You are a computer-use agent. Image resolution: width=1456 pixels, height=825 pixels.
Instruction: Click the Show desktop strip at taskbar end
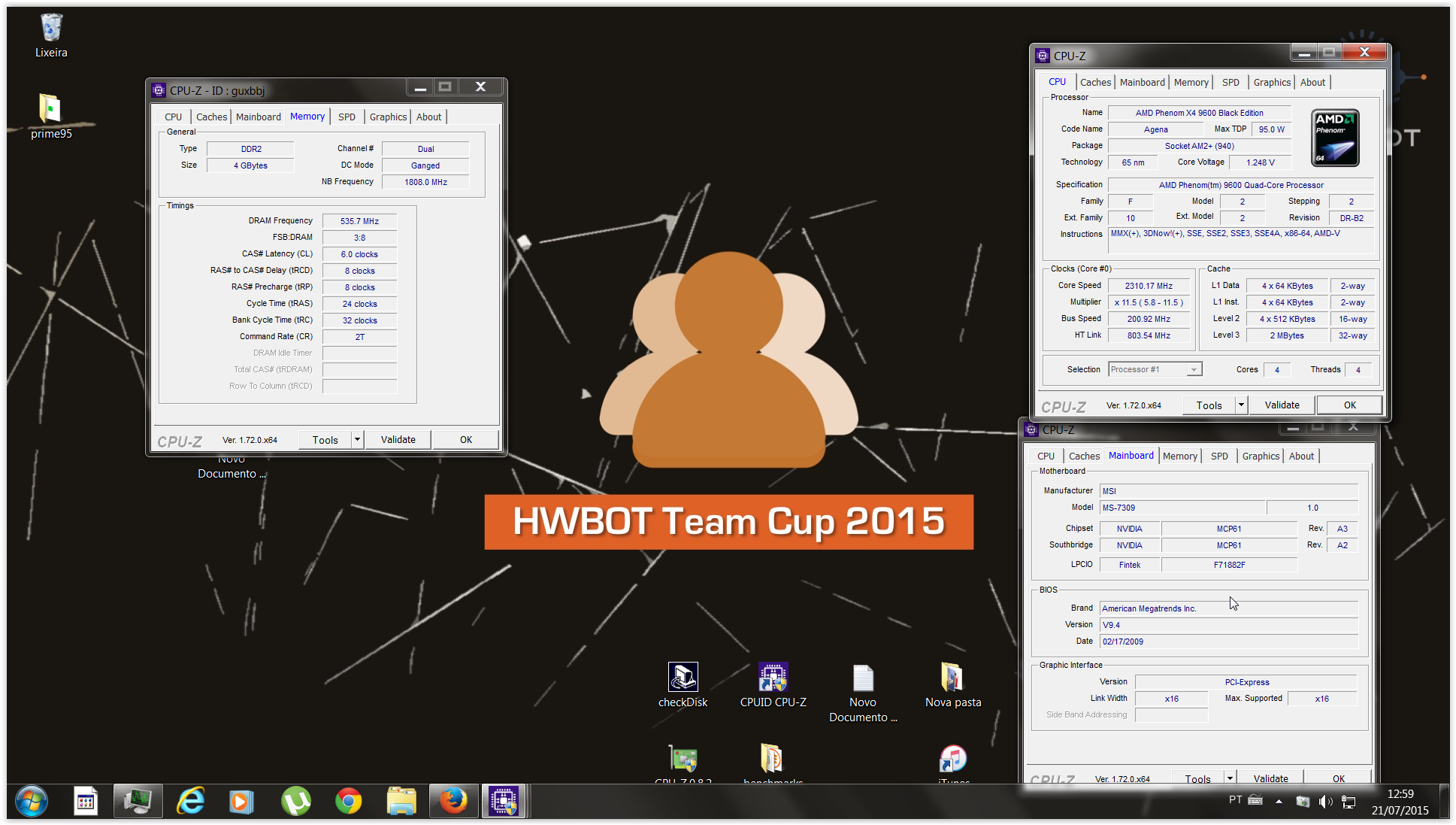point(1444,802)
